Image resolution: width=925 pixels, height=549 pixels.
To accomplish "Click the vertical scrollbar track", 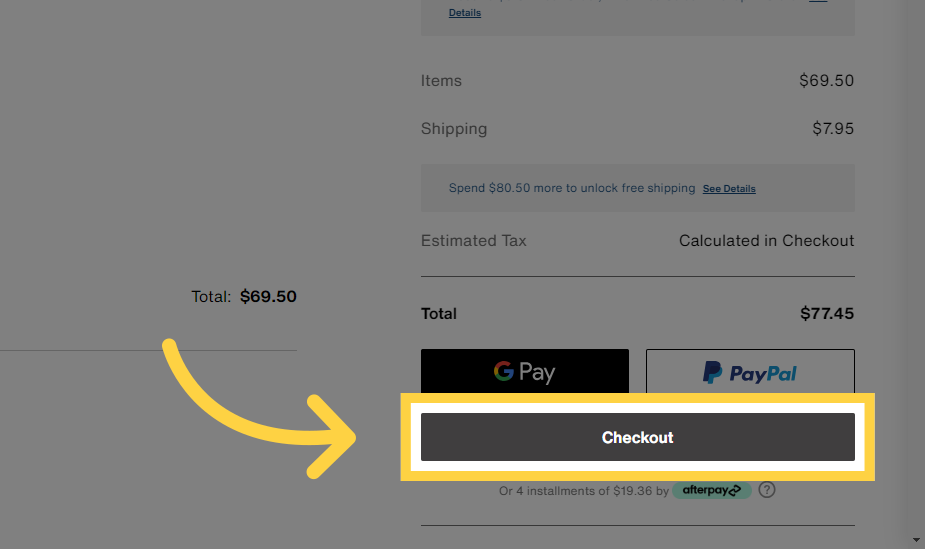I will click(x=916, y=270).
